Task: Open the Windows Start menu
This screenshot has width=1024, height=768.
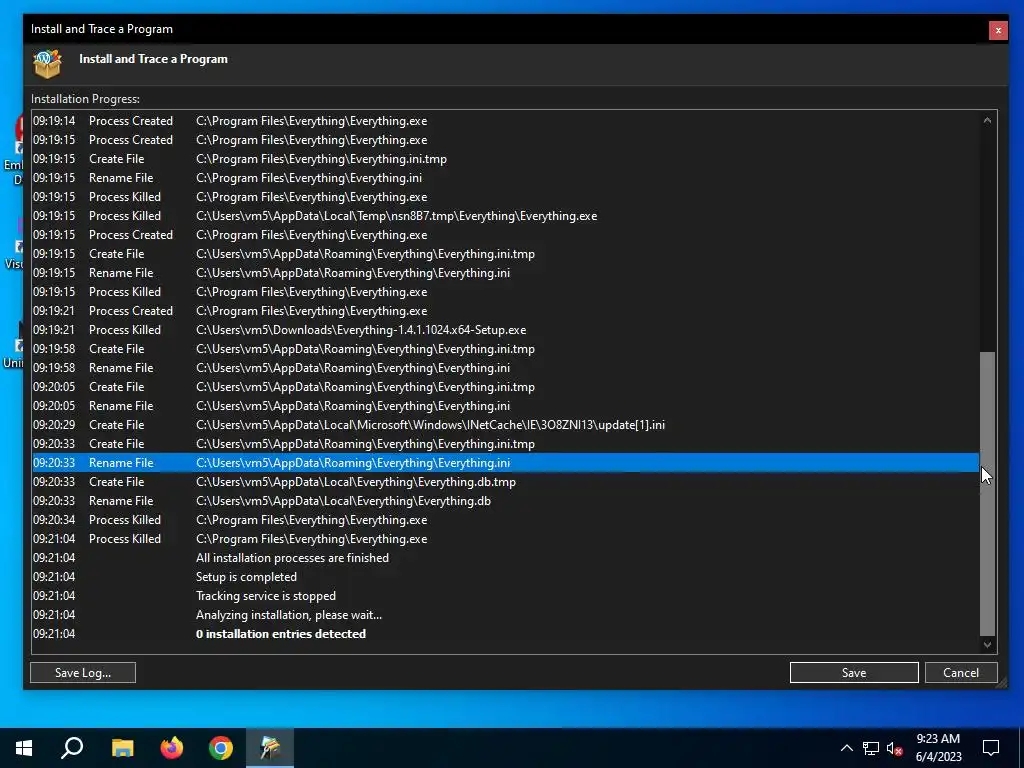Action: [24, 748]
